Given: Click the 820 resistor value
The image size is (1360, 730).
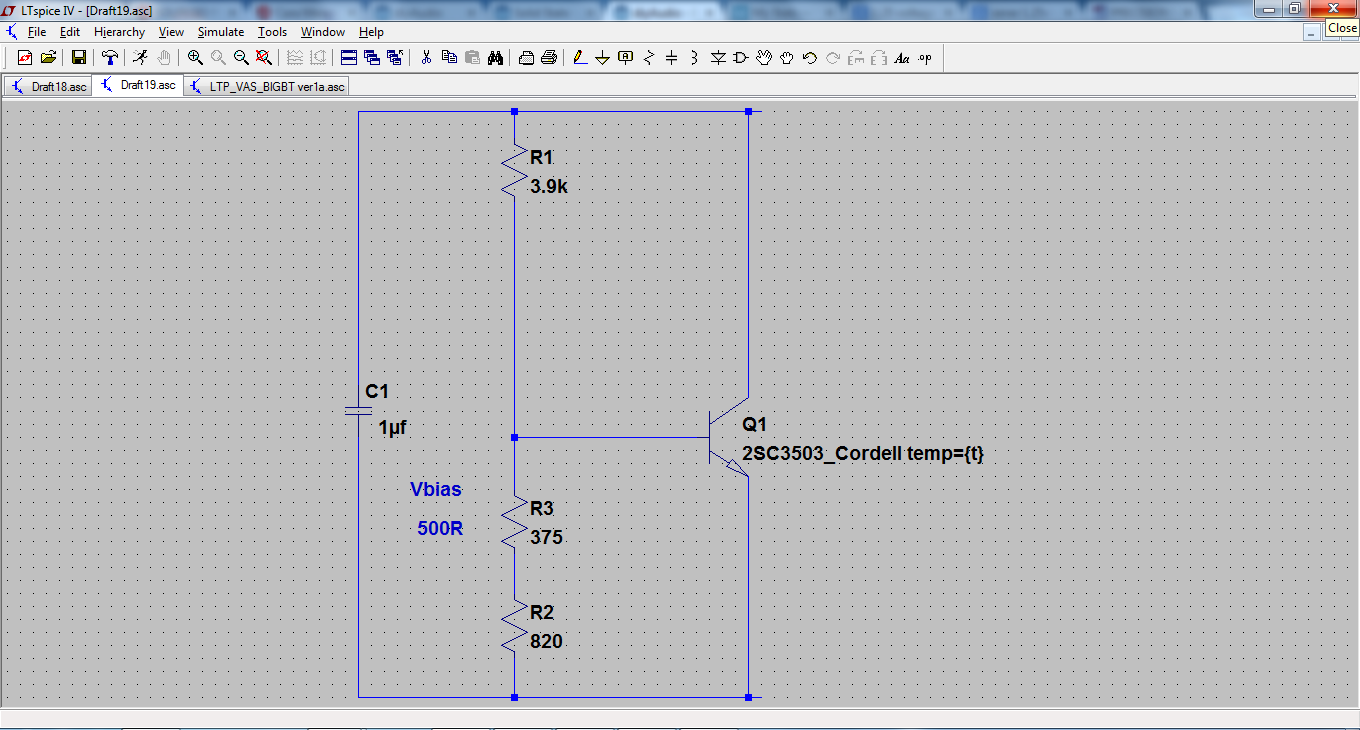Looking at the screenshot, I should pyautogui.click(x=546, y=641).
